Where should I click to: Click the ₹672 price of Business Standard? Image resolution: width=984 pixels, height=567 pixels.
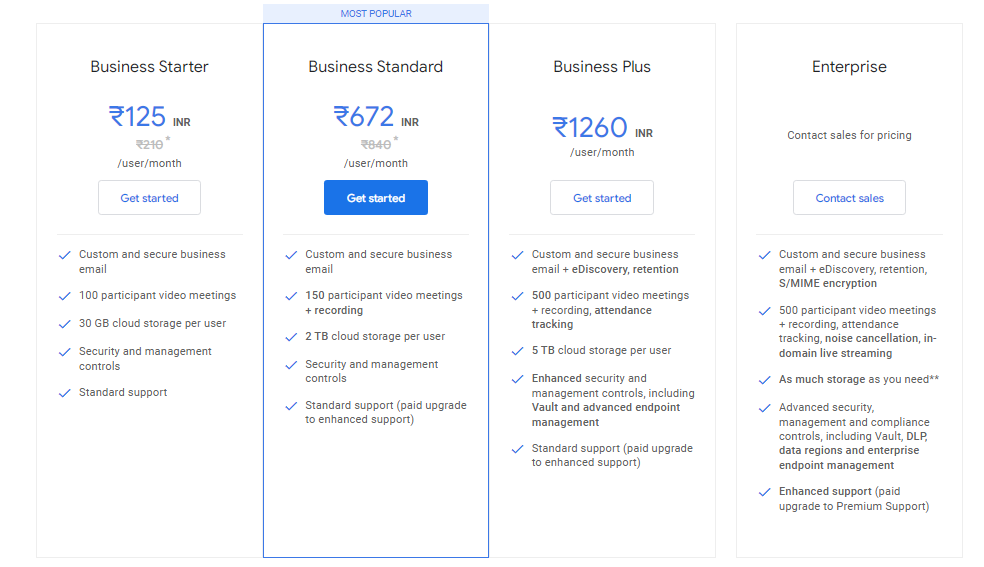tap(364, 117)
